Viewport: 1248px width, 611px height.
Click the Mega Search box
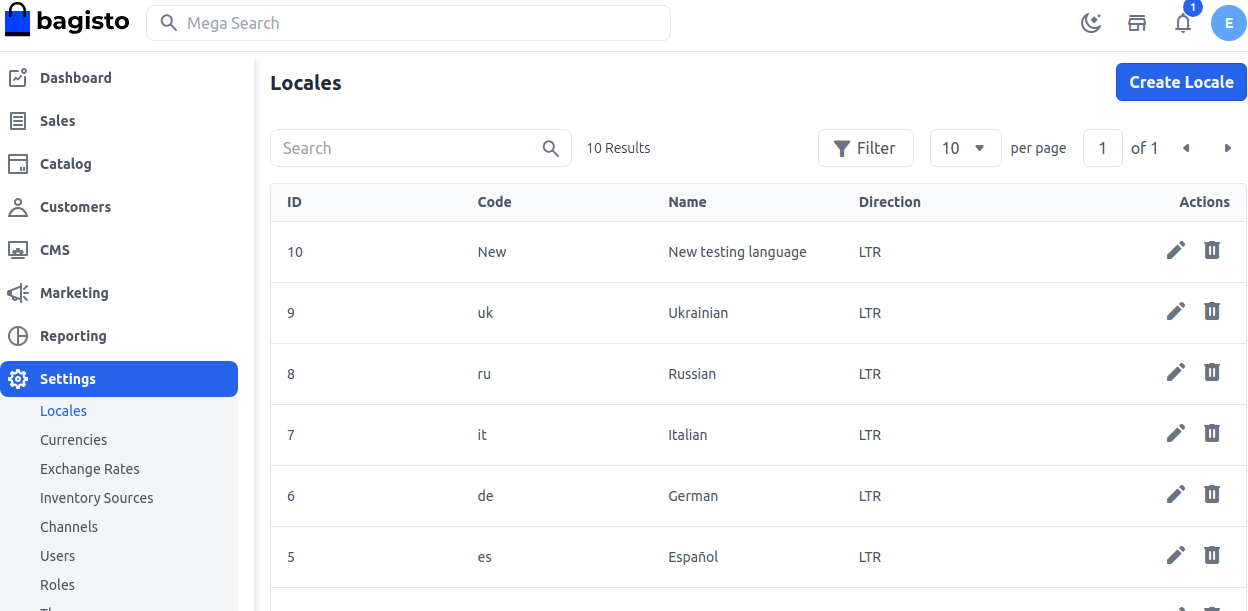click(420, 23)
